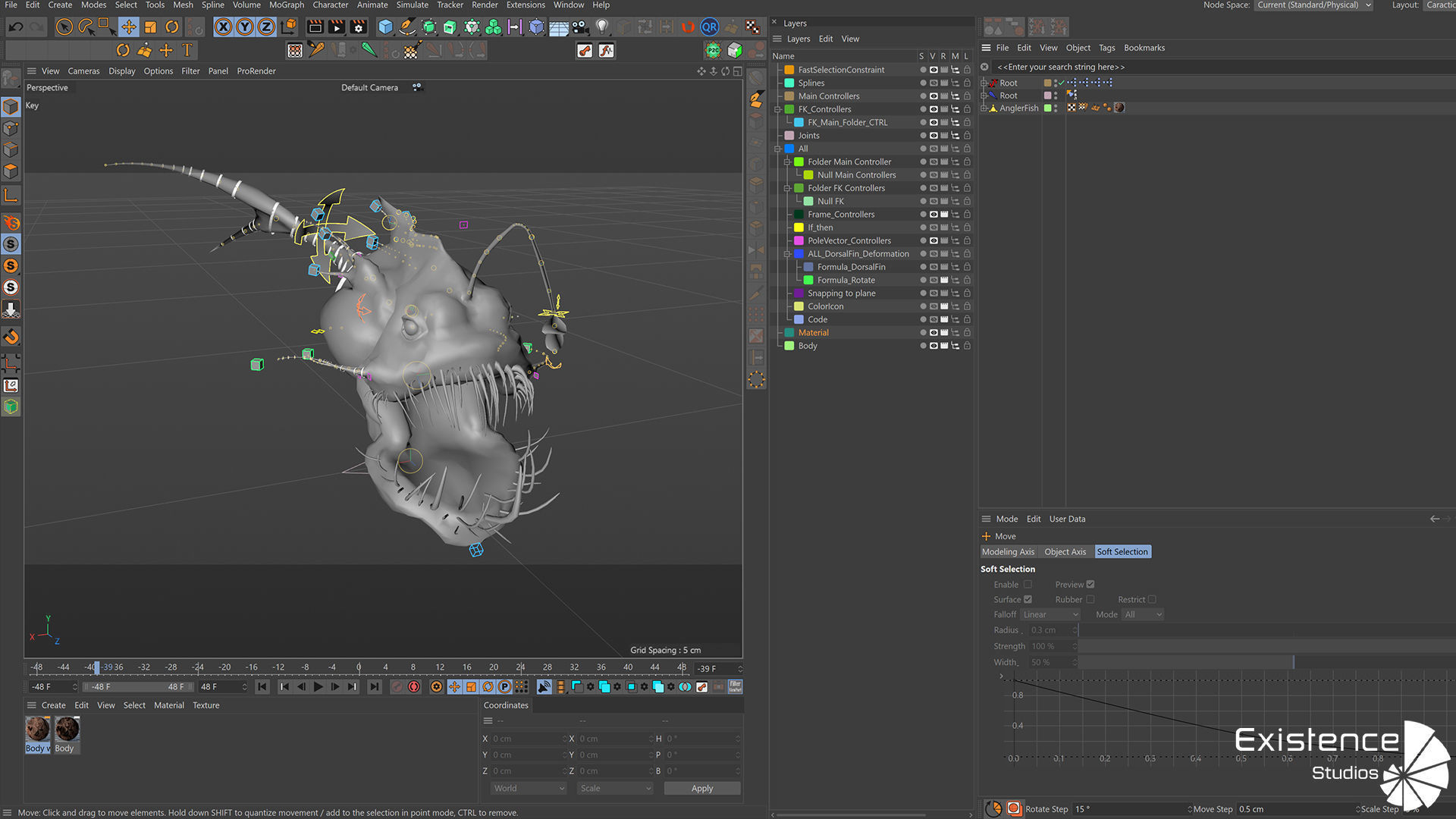Toggle Position keying P icon
The height and width of the screenshot is (819, 1456).
click(x=504, y=687)
